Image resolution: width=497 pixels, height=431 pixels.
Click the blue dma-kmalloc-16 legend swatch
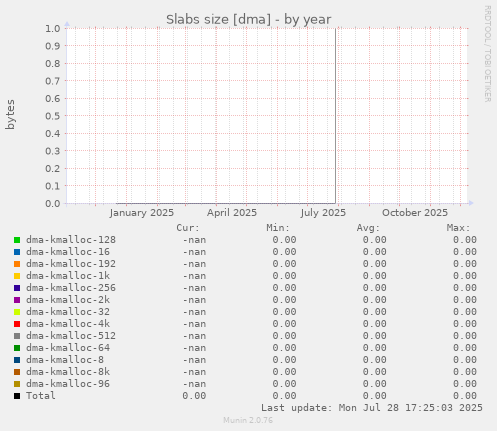17,252
